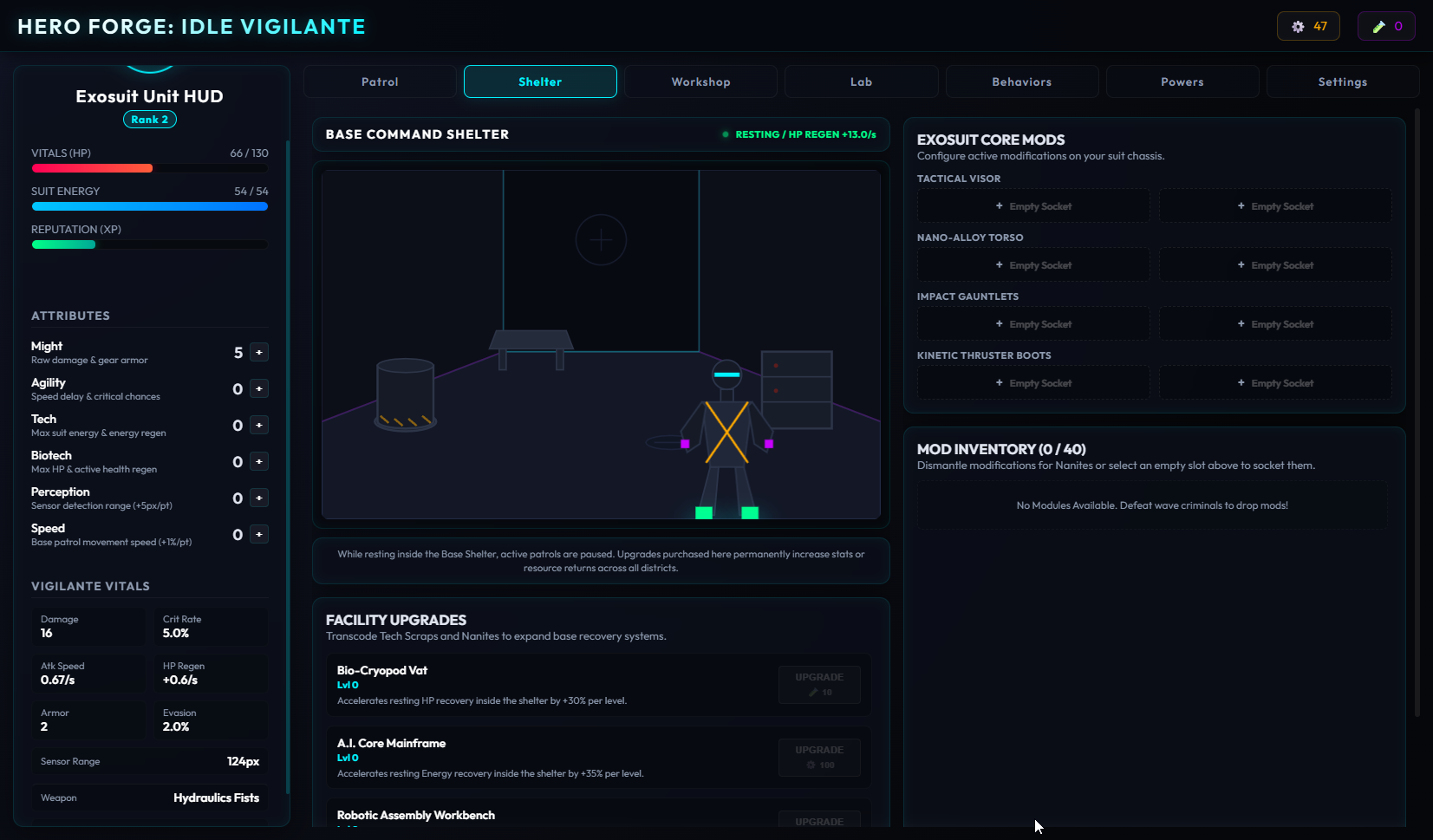The height and width of the screenshot is (840, 1433).
Task: Choose the first Kinetic Thruster Boots socket
Action: (1033, 383)
